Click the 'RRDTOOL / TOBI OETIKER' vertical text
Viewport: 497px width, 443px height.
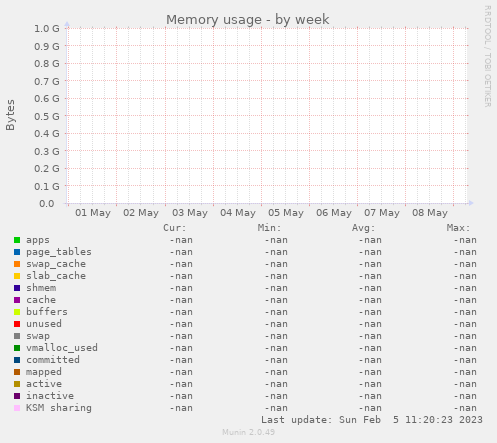pyautogui.click(x=487, y=56)
